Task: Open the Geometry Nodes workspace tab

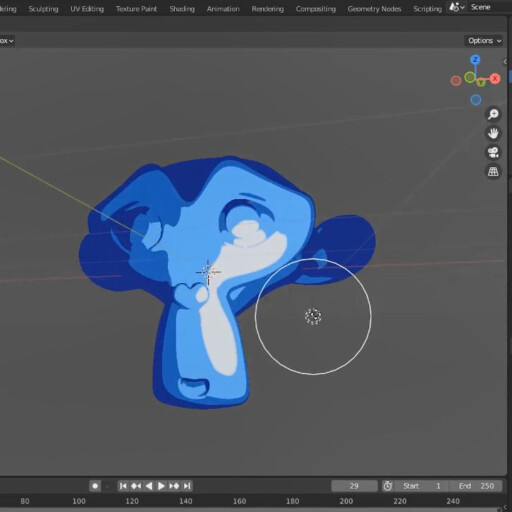Action: [x=374, y=9]
